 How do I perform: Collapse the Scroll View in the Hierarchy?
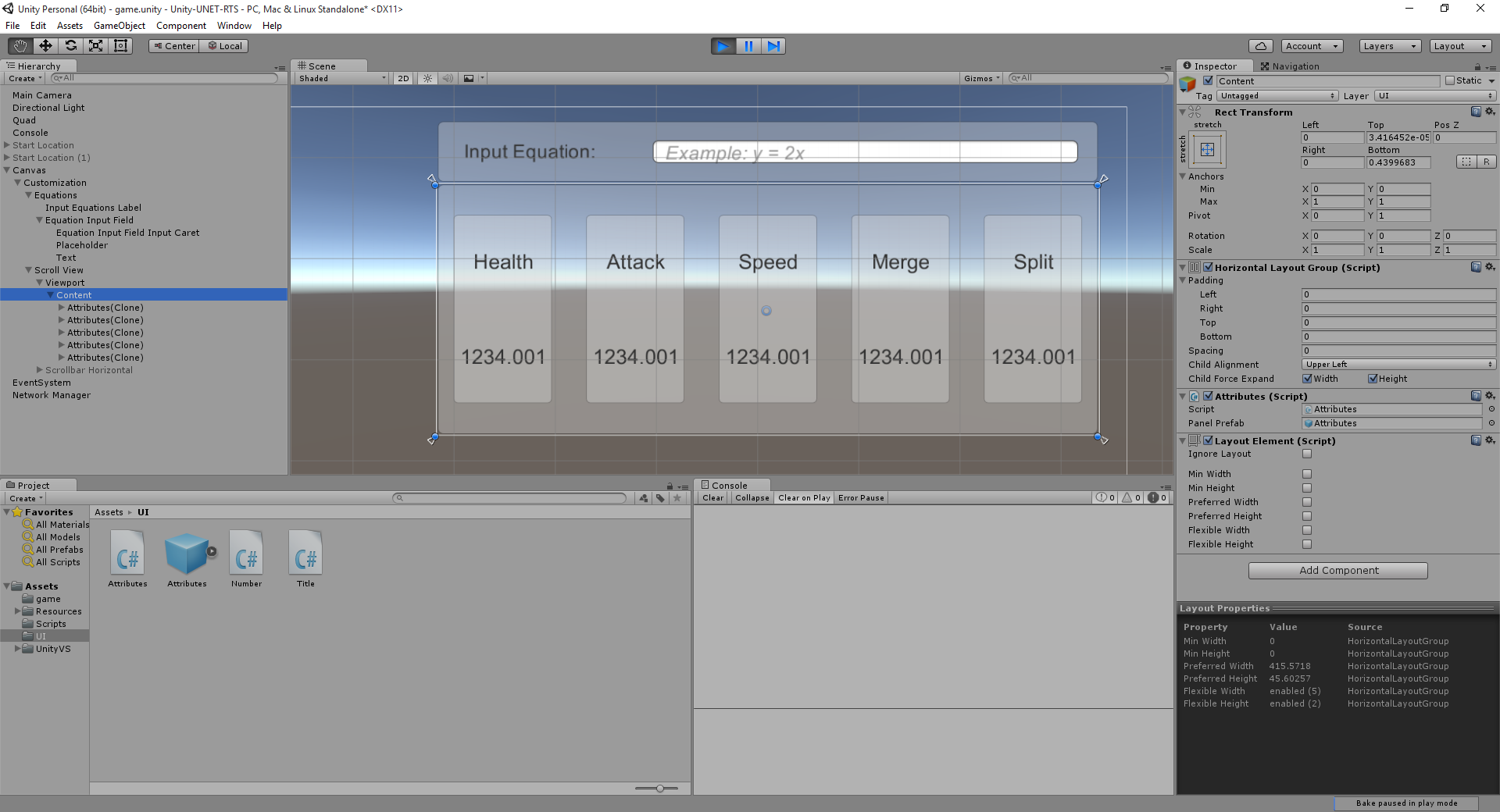click(x=27, y=269)
